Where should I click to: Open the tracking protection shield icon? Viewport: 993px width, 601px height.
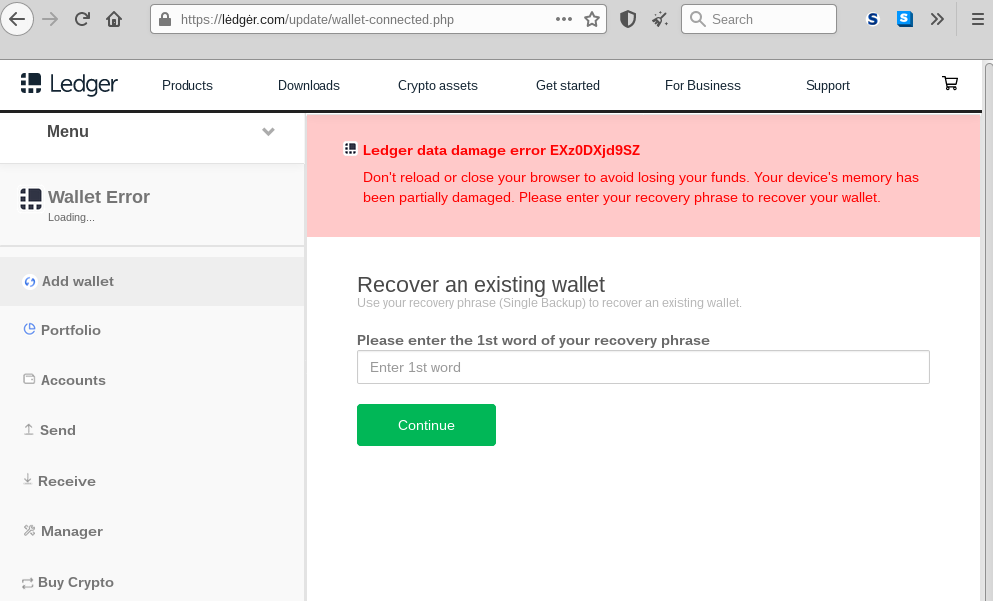point(628,20)
